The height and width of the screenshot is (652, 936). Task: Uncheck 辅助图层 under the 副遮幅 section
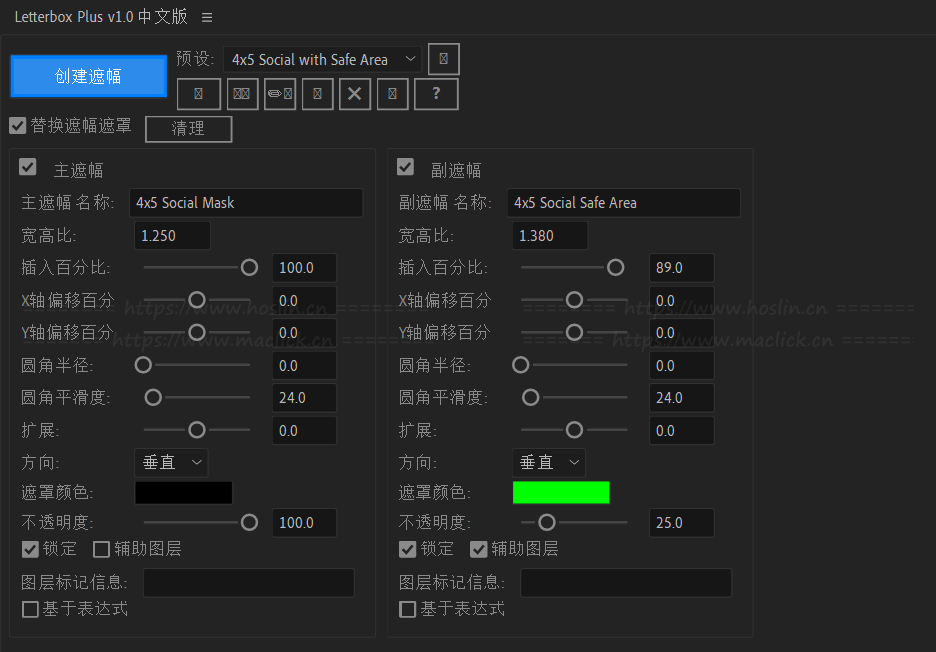479,549
